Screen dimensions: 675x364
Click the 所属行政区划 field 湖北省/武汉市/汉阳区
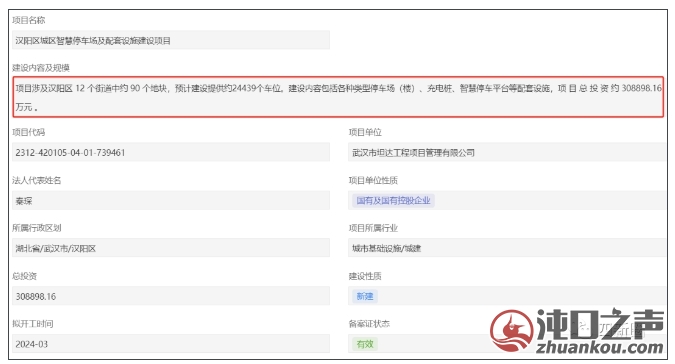171,248
